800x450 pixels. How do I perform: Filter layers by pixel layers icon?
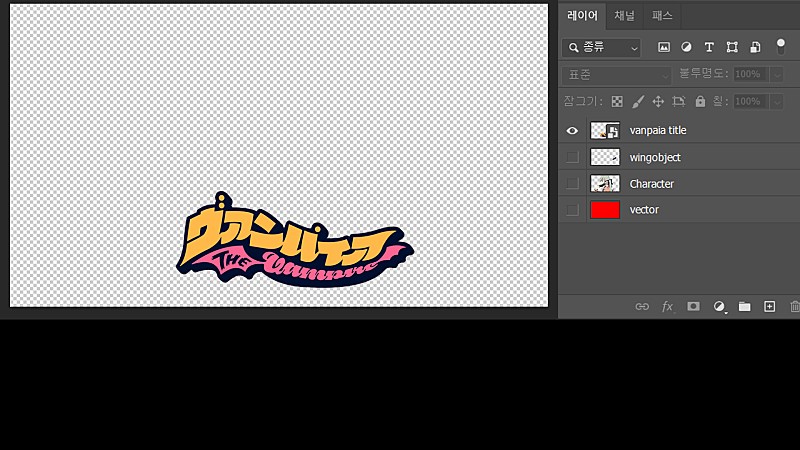pyautogui.click(x=664, y=47)
